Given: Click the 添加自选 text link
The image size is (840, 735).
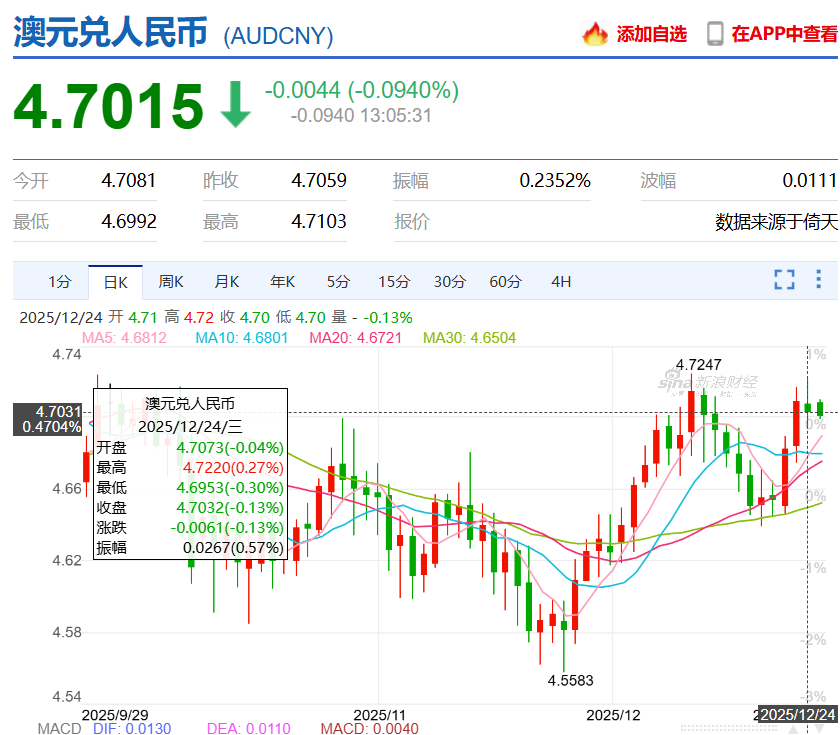Looking at the screenshot, I should pyautogui.click(x=651, y=34).
